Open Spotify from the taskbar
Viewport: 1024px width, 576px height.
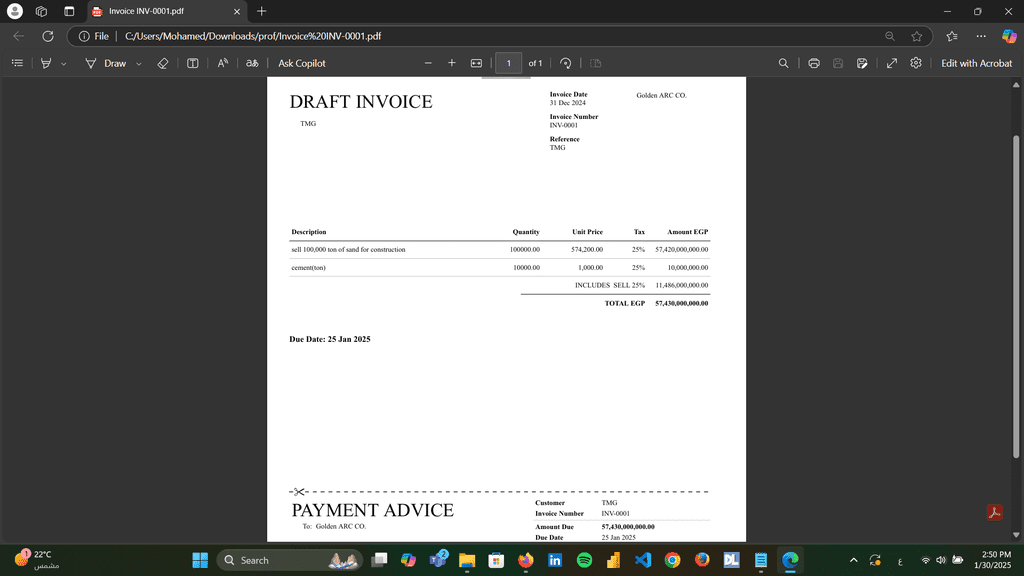click(x=584, y=560)
